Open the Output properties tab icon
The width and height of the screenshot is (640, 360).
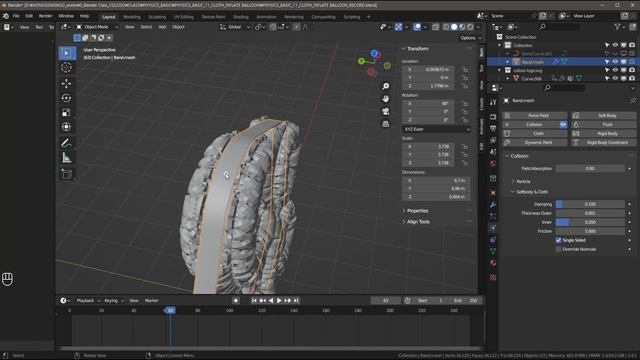(x=493, y=129)
